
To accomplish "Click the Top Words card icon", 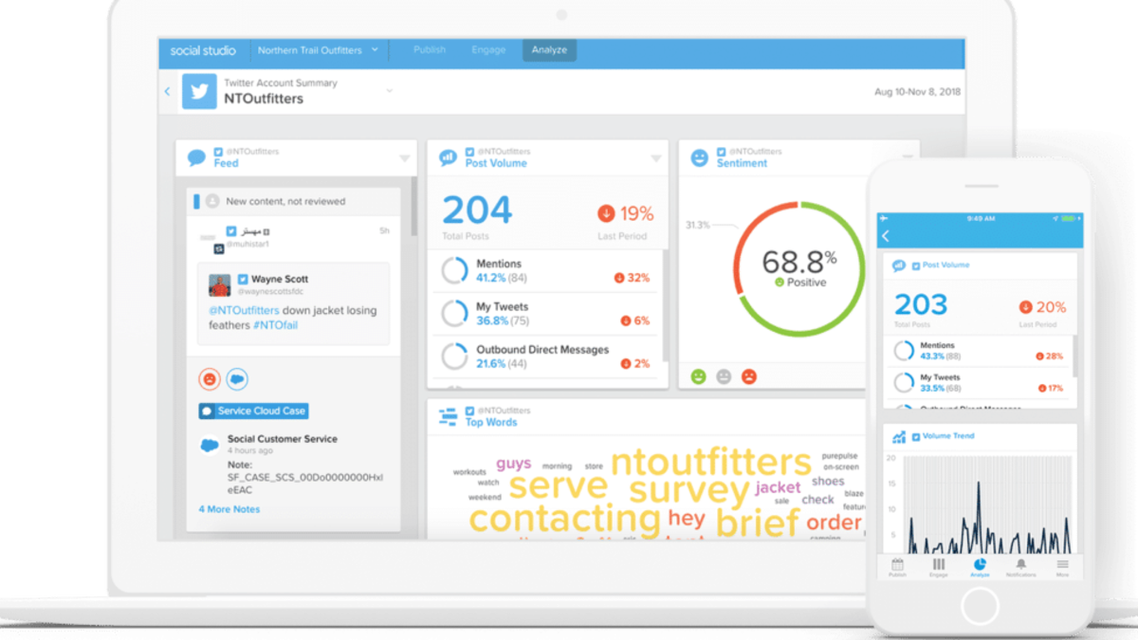I will [448, 417].
